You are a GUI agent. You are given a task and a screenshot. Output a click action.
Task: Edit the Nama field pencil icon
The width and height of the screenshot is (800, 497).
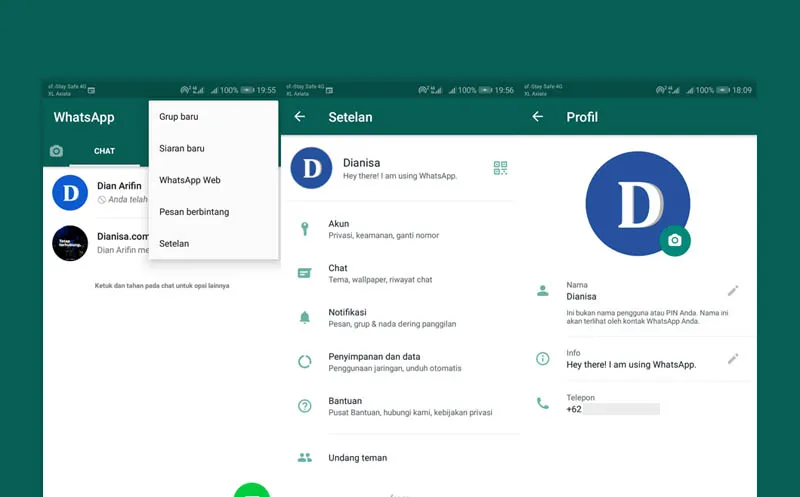[733, 290]
